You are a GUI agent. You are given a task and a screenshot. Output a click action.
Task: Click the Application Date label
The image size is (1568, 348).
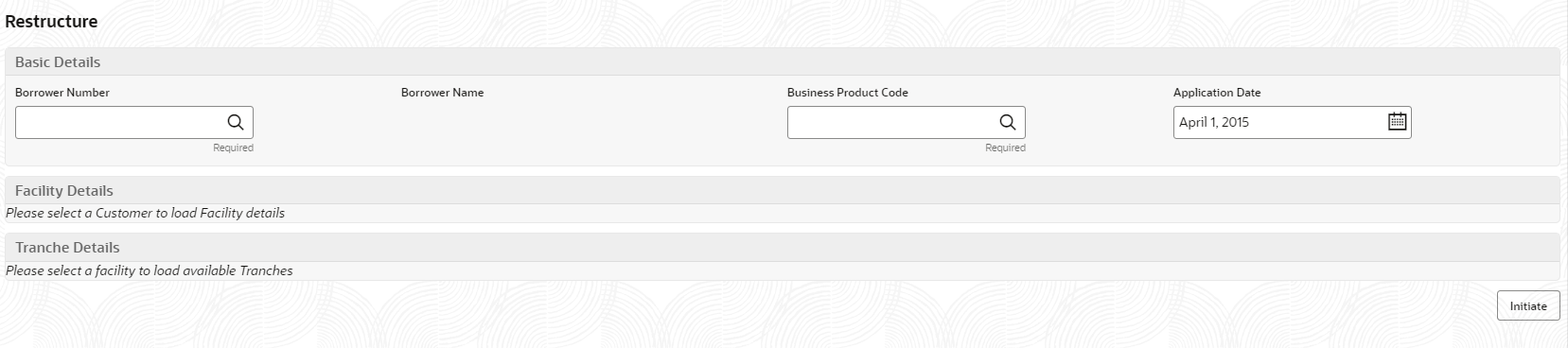coord(1217,93)
